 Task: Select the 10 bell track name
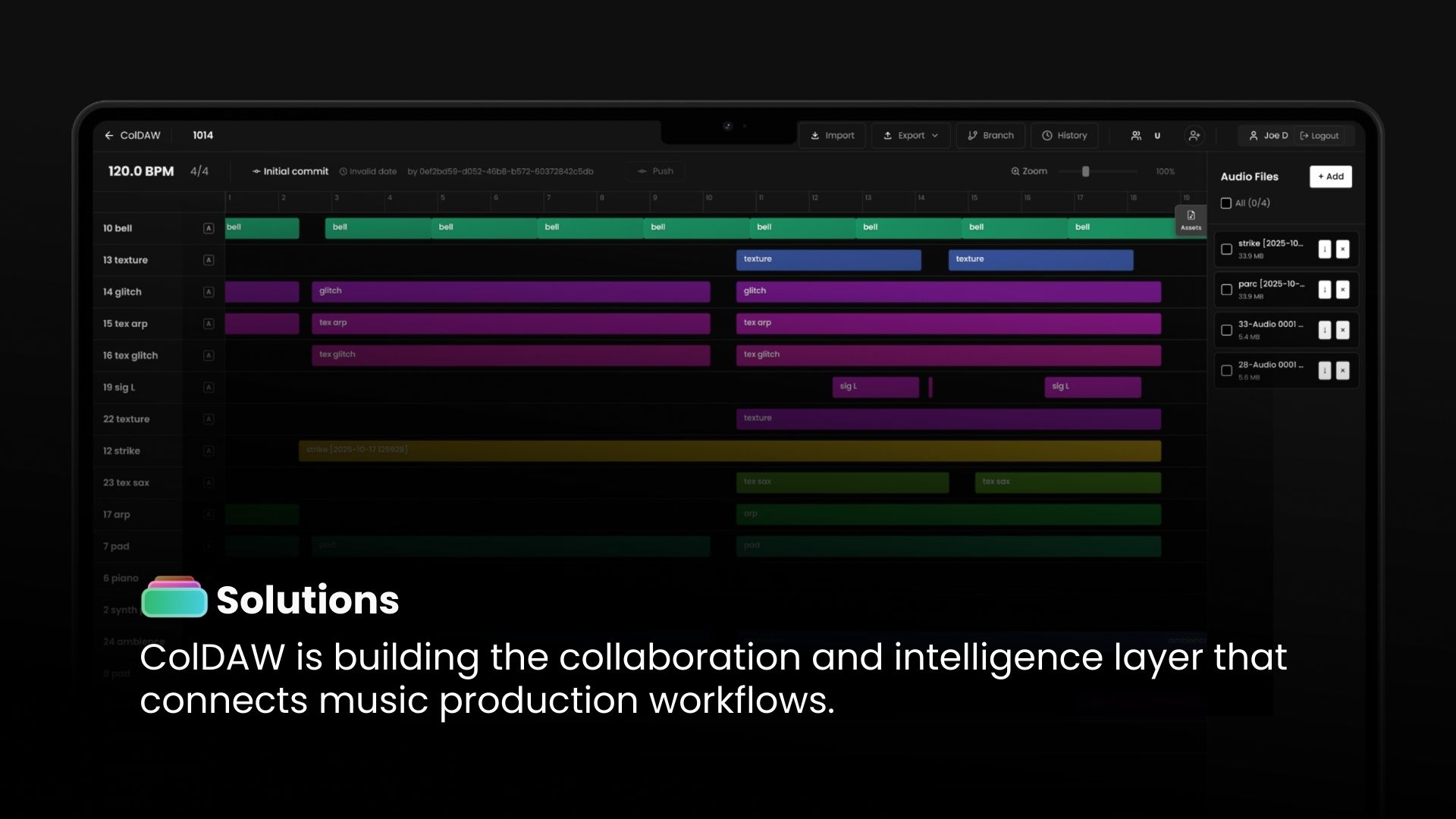[x=118, y=228]
